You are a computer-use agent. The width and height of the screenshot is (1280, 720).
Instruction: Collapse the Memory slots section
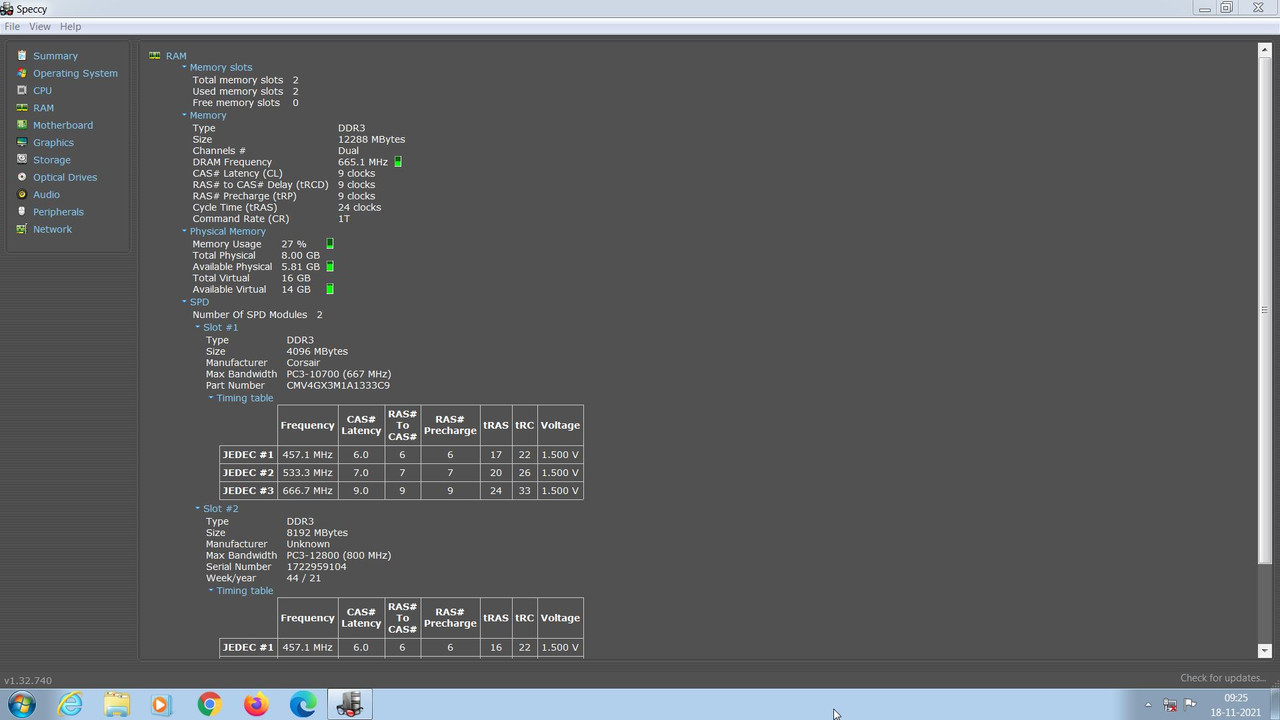coord(184,67)
